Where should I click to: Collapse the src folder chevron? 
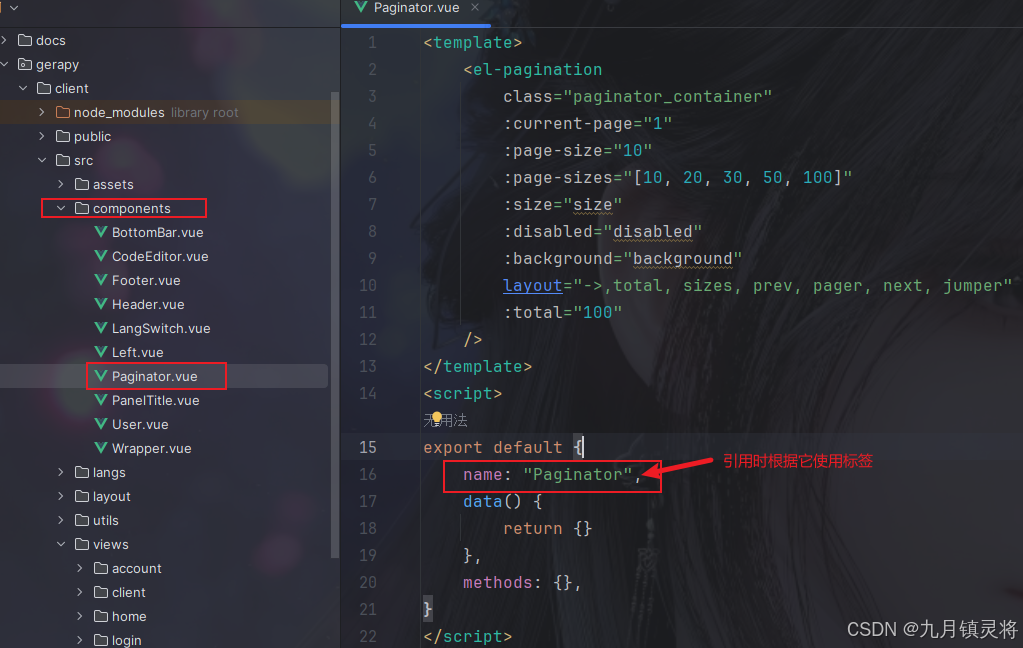[x=42, y=160]
